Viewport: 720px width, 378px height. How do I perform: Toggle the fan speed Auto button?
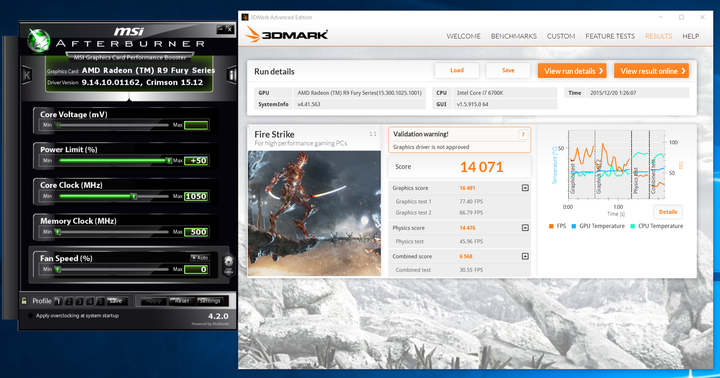[x=200, y=258]
